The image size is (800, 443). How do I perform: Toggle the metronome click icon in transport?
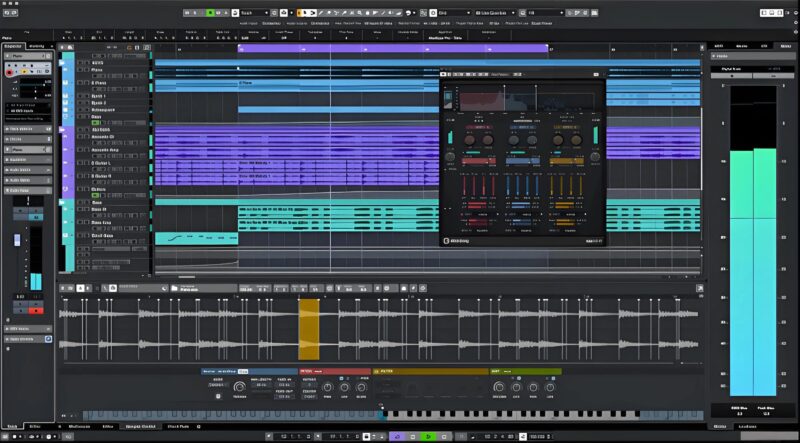click(522, 437)
